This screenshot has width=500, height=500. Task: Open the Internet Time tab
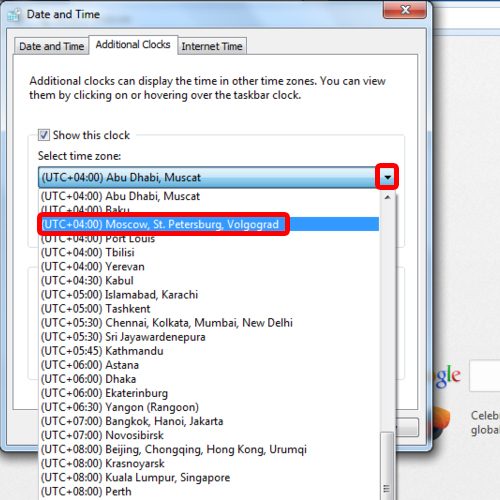212,46
